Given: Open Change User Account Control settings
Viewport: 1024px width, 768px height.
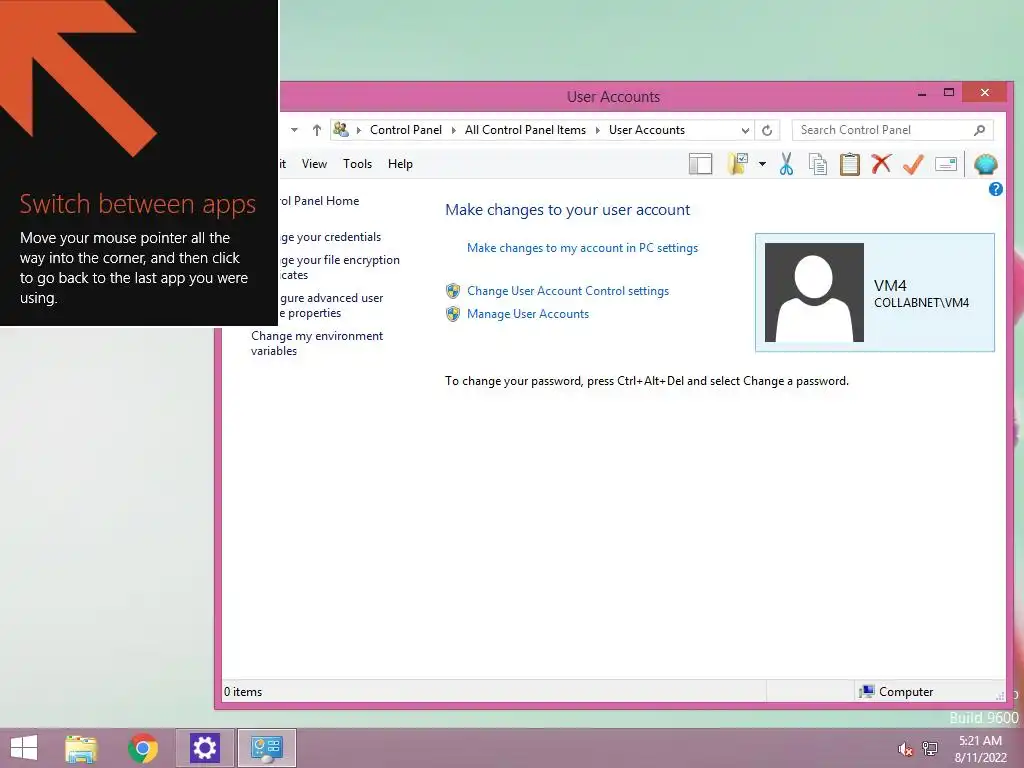Looking at the screenshot, I should [x=568, y=291].
